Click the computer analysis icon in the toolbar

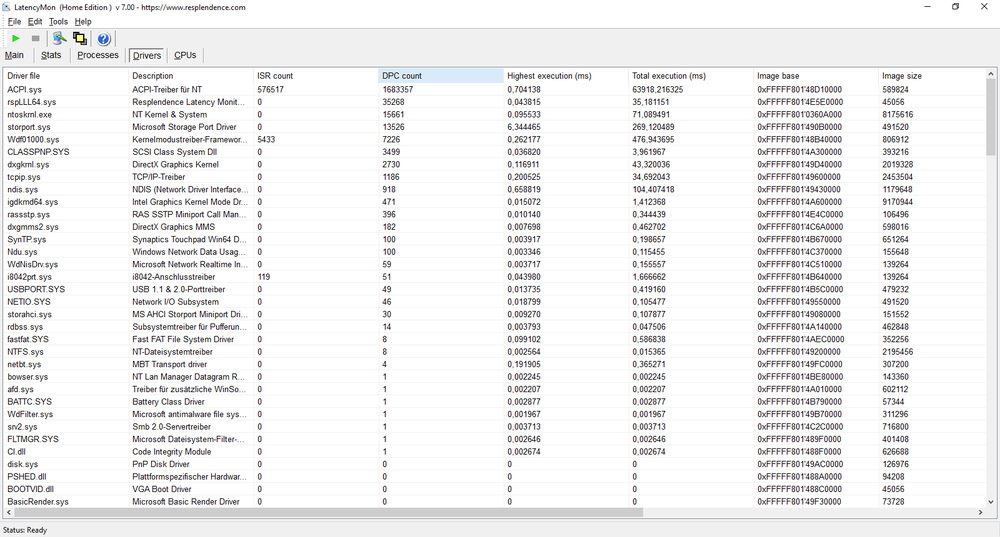point(59,38)
